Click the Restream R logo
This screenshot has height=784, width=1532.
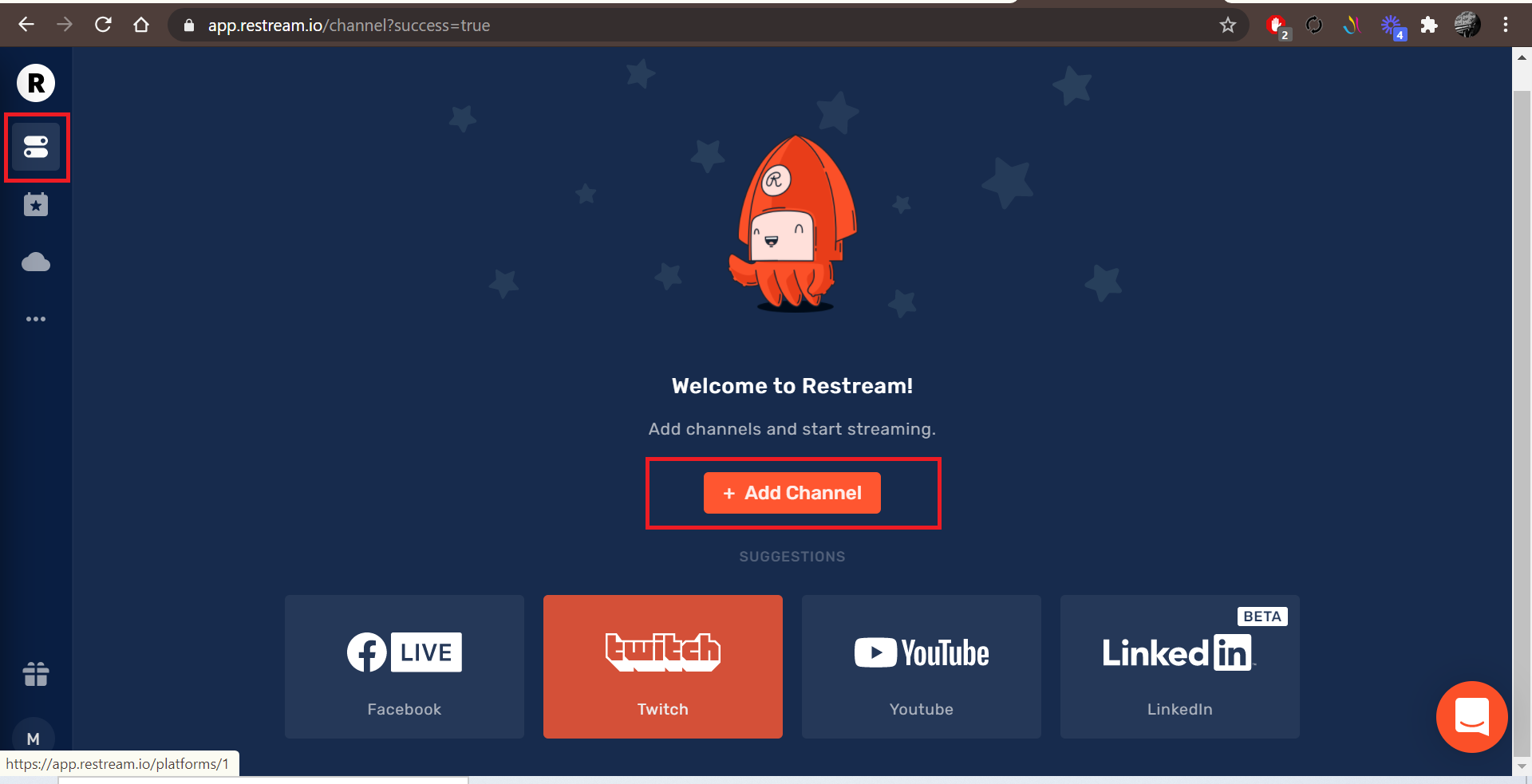pos(36,83)
